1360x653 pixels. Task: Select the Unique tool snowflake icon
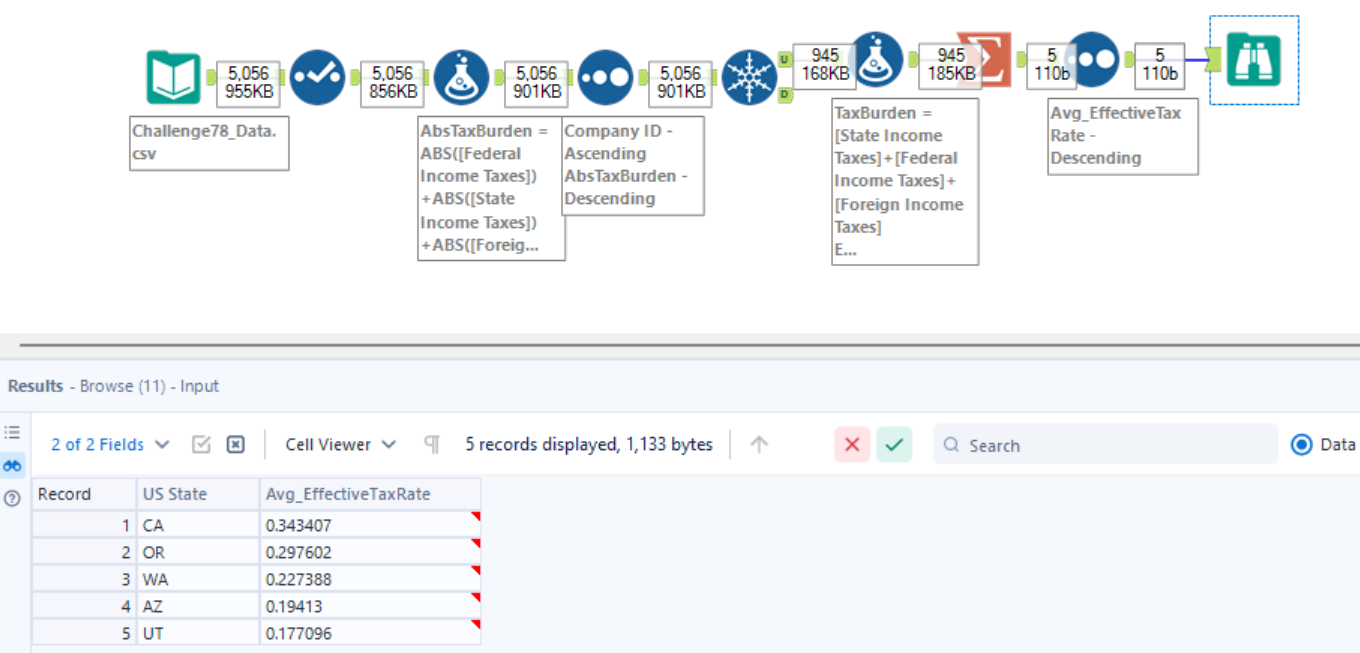pos(749,78)
